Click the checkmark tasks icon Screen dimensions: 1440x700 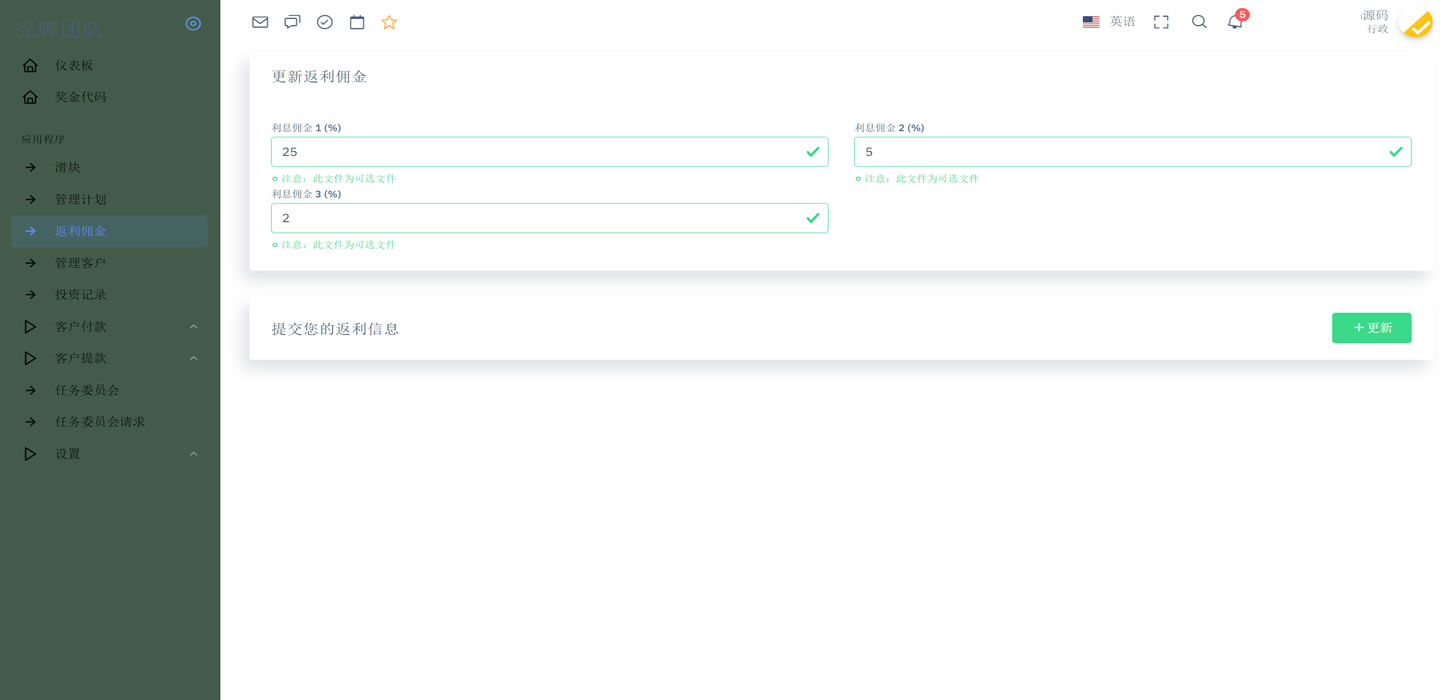(325, 22)
